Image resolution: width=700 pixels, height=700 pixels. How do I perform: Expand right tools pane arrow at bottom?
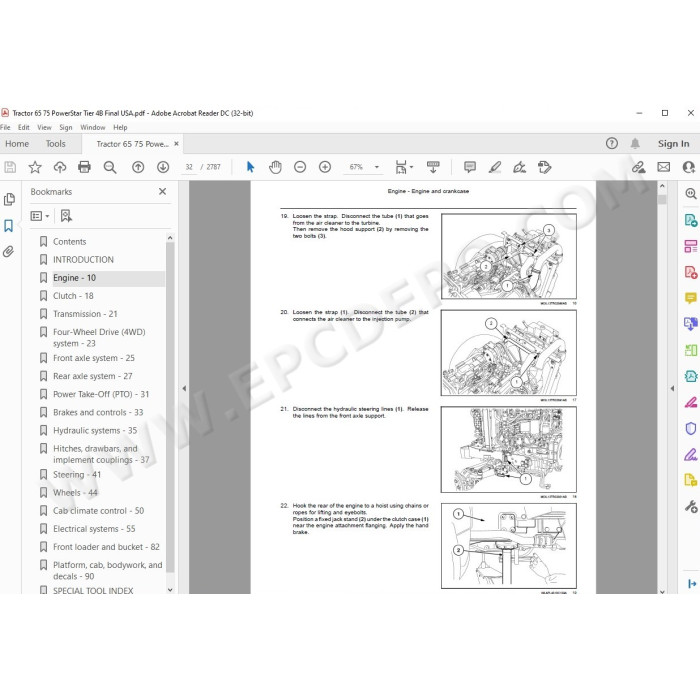(692, 584)
